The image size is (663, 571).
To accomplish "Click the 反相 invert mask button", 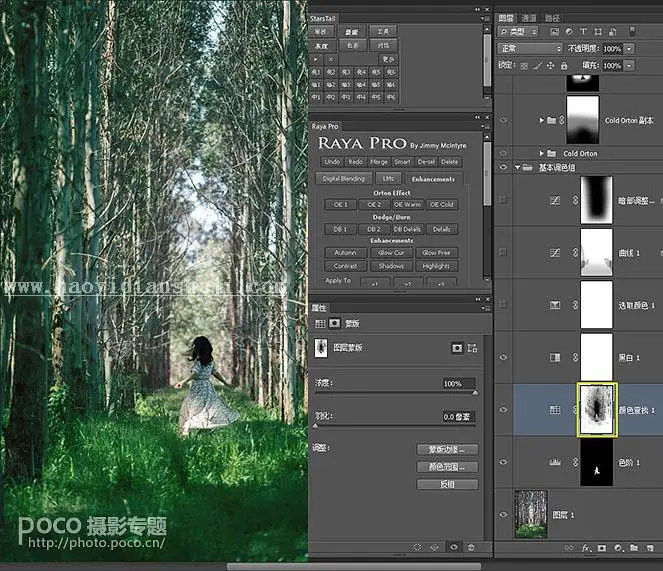I will (447, 484).
